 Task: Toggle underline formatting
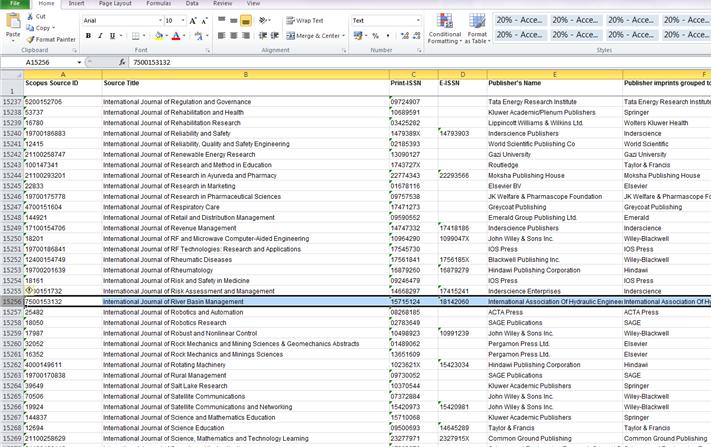click(112, 36)
